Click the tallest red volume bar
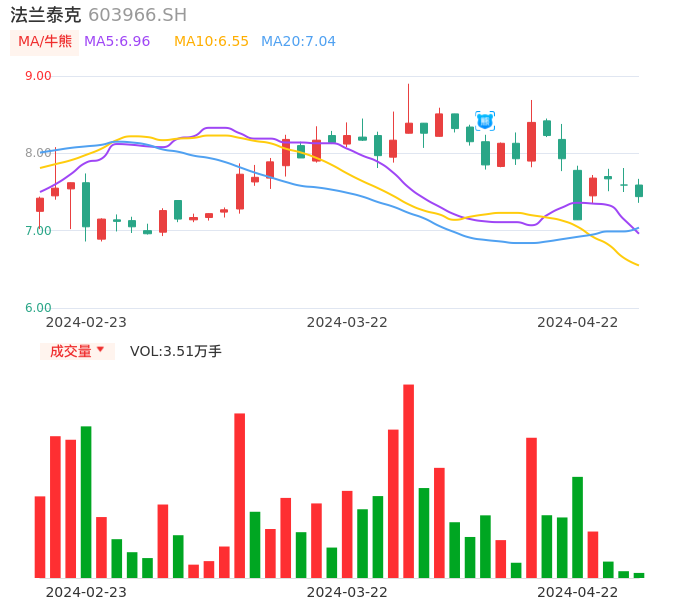The height and width of the screenshot is (606, 686). 408,480
